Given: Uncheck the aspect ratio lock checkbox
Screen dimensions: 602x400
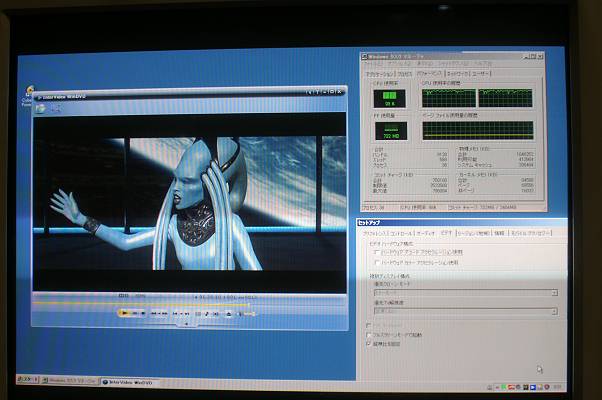Looking at the screenshot, I should click(369, 344).
